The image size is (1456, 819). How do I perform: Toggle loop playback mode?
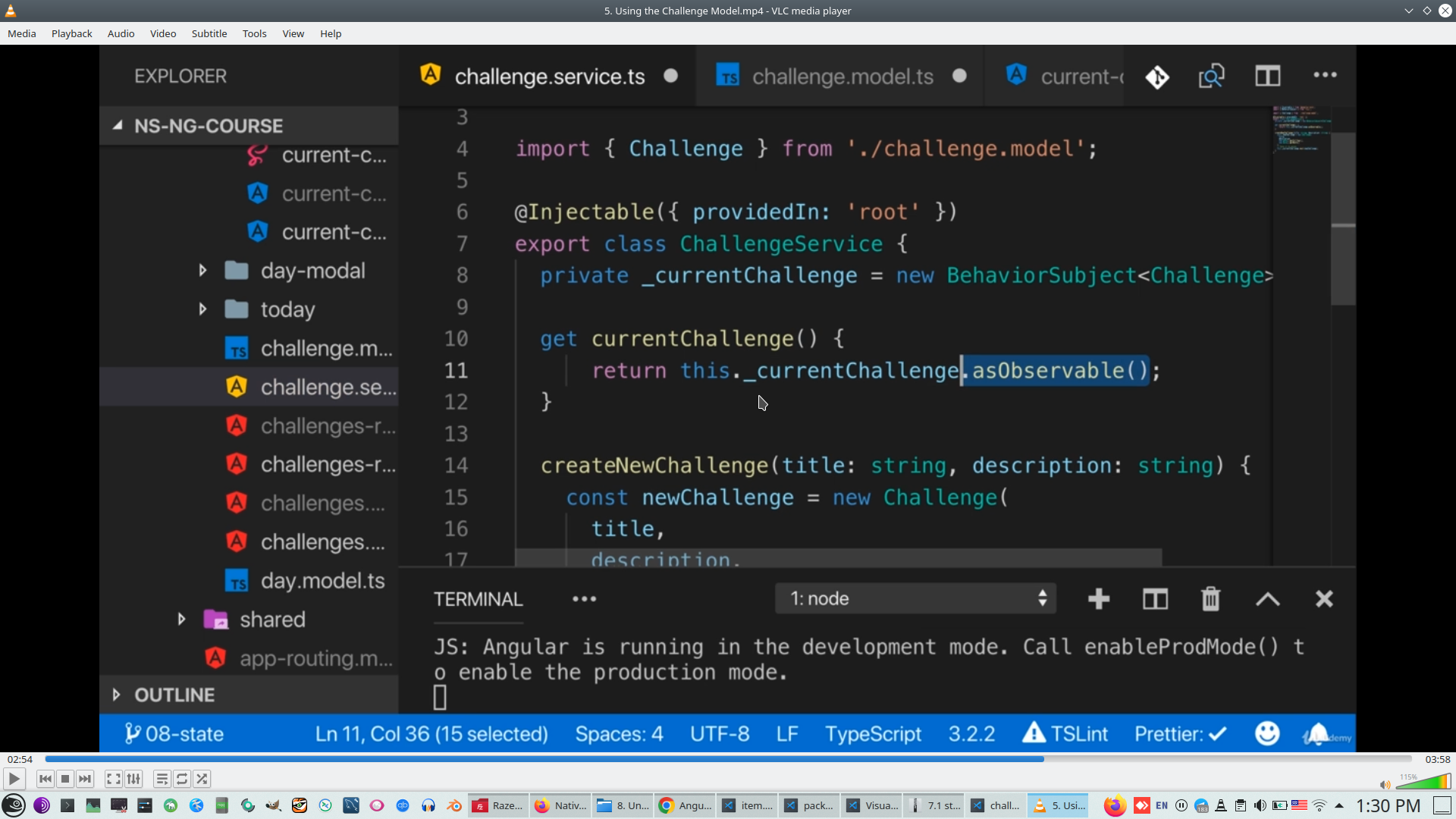point(182,779)
